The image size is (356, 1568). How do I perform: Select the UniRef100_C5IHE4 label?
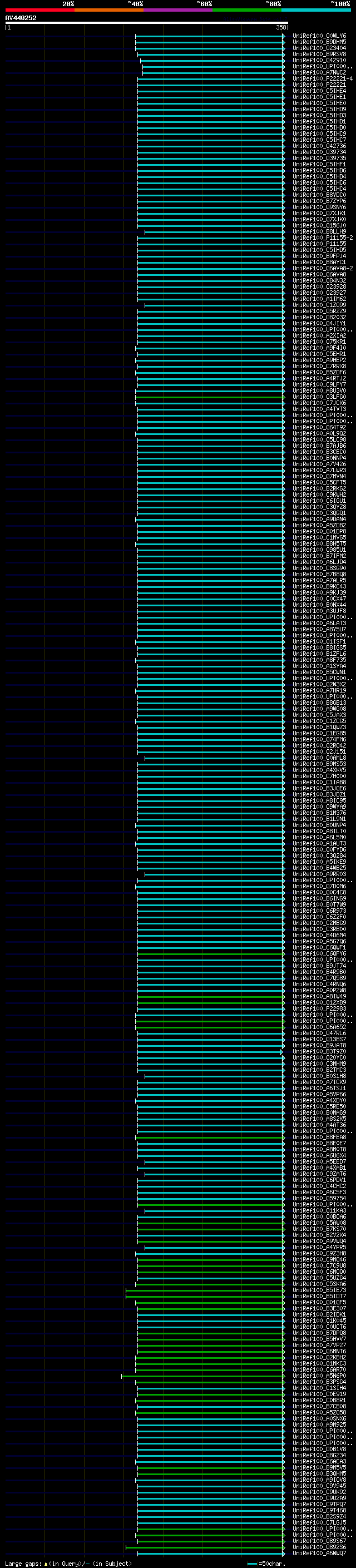click(x=319, y=91)
